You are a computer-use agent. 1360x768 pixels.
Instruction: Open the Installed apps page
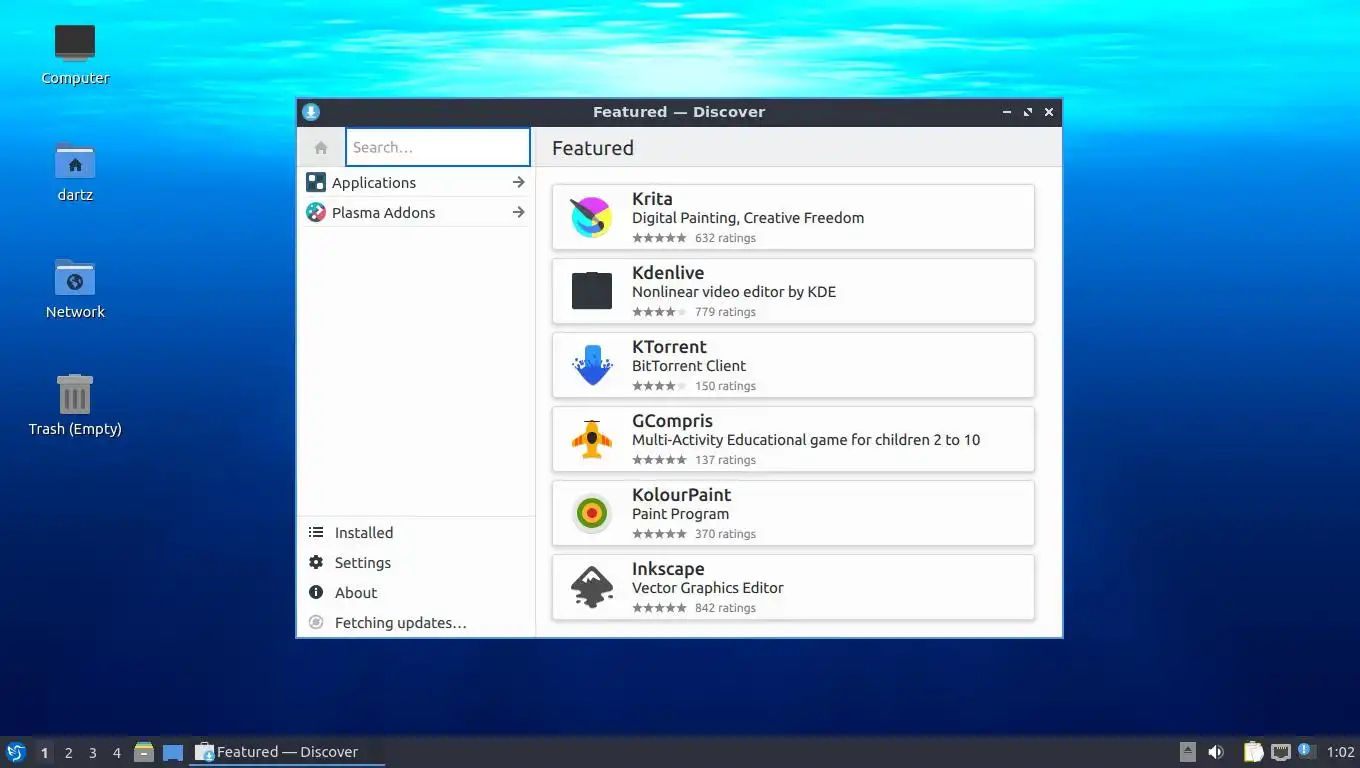point(415,532)
